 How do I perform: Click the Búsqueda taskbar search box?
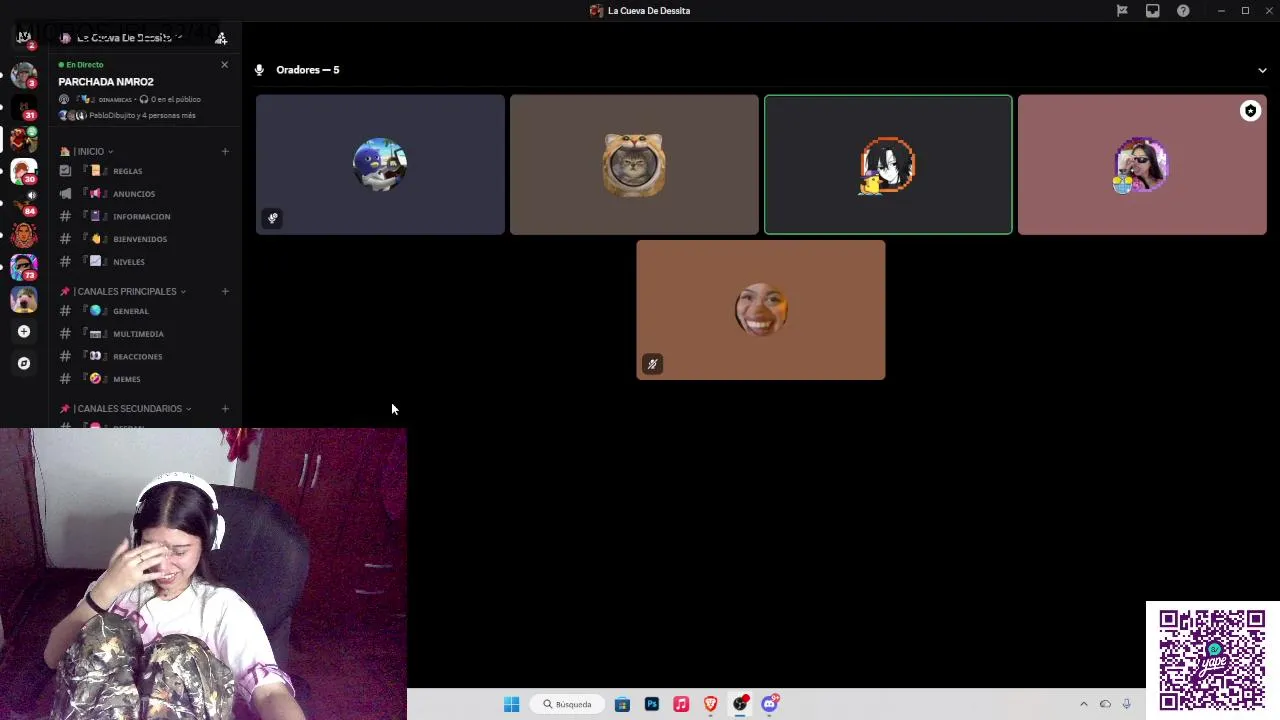click(568, 704)
